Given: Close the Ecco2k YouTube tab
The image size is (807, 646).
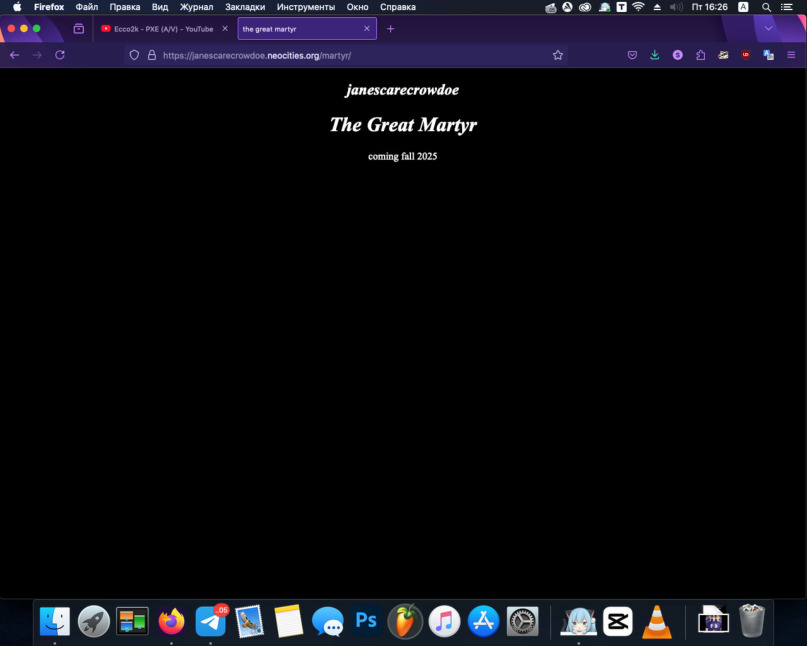Looking at the screenshot, I should [x=225, y=29].
